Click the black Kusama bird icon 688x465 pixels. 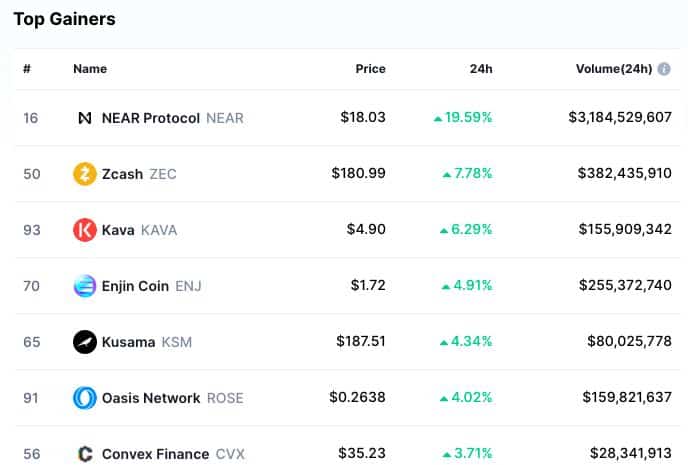pyautogui.click(x=85, y=342)
